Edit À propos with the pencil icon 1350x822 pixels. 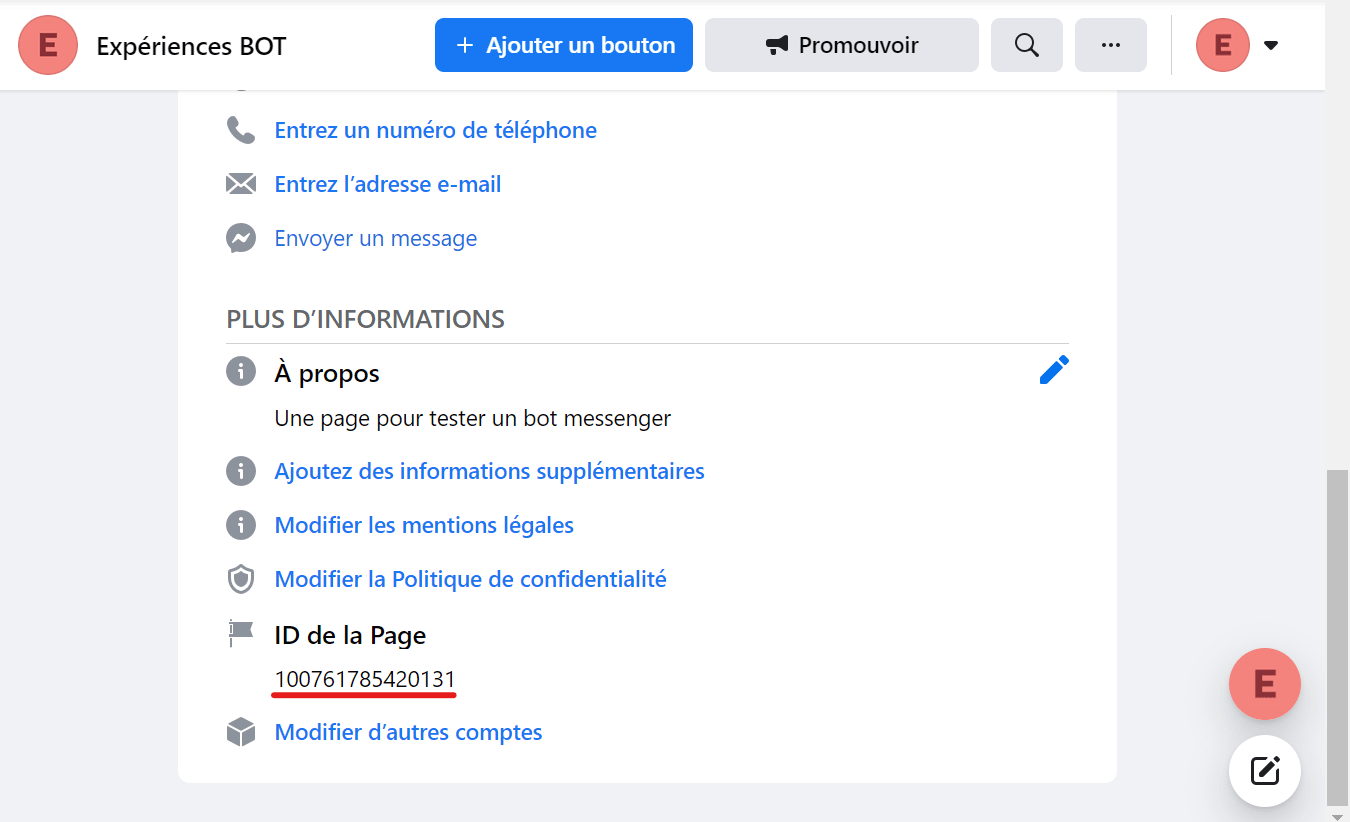click(1054, 370)
